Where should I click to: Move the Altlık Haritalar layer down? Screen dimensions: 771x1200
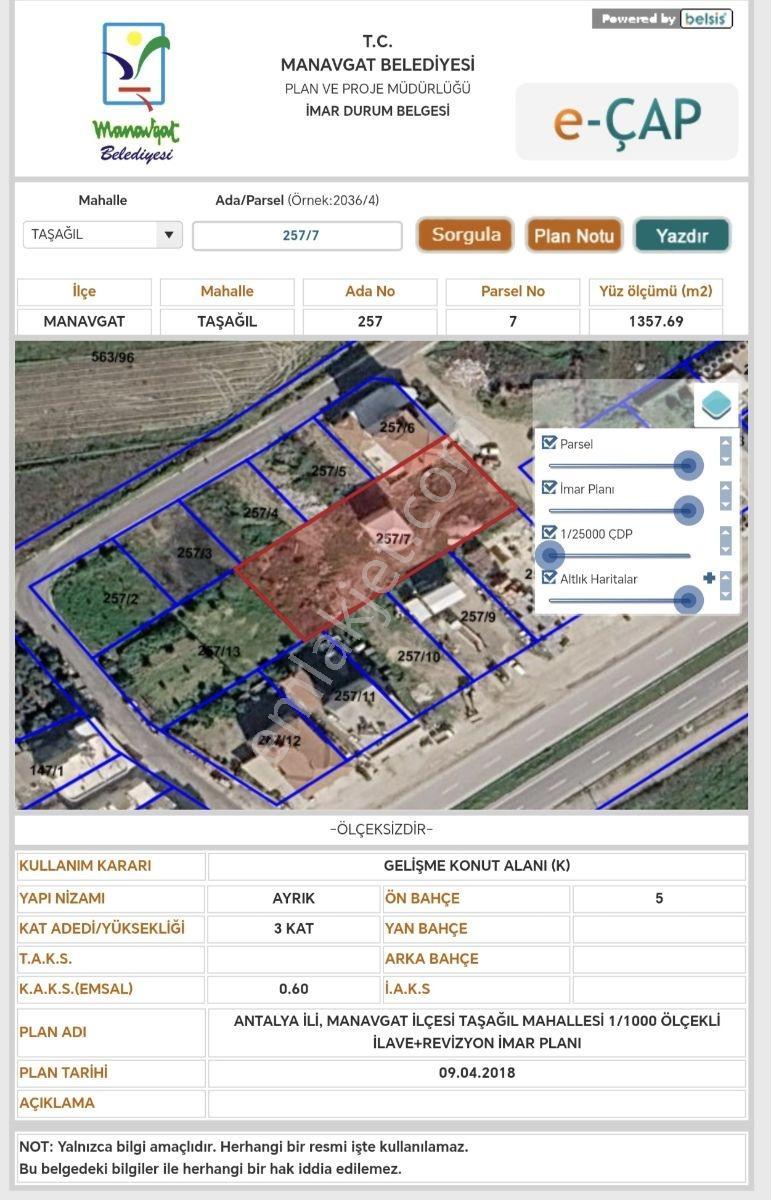click(726, 594)
